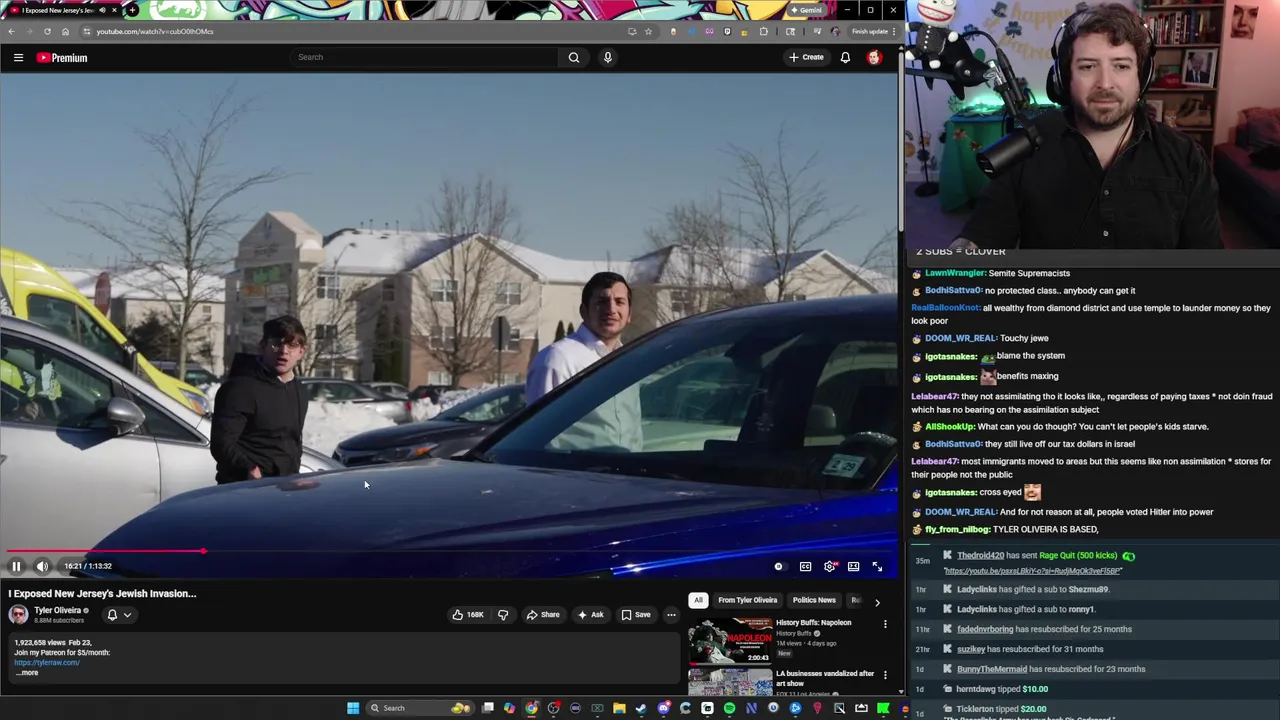Bookmark this page with the star icon
This screenshot has width=1280, height=720.
point(648,31)
